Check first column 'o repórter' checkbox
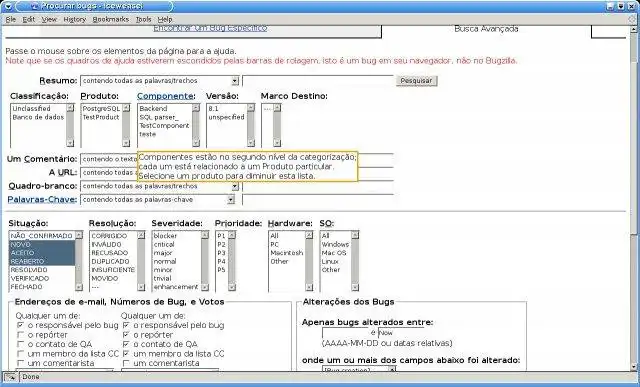Image resolution: width=640 pixels, height=387 pixels. (x=20, y=335)
